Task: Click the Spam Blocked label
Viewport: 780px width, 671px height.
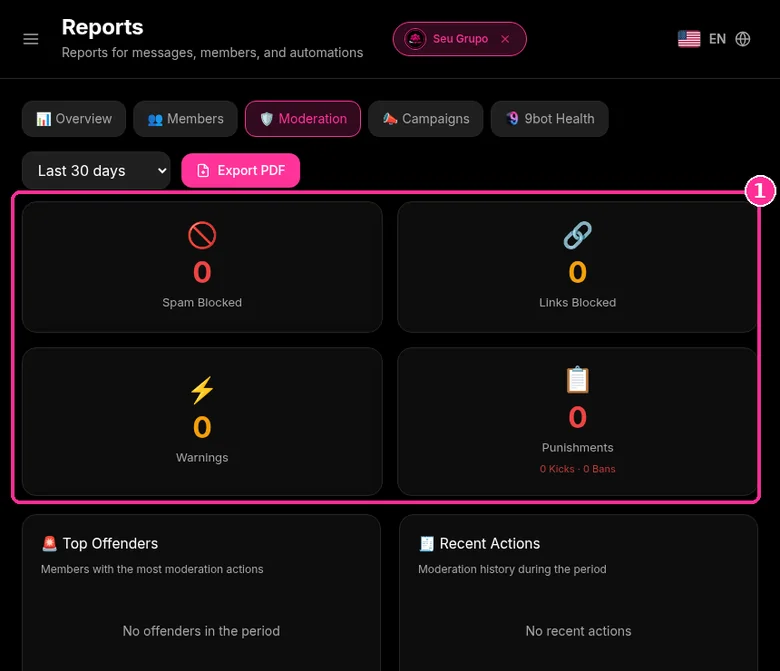Action: click(x=202, y=302)
